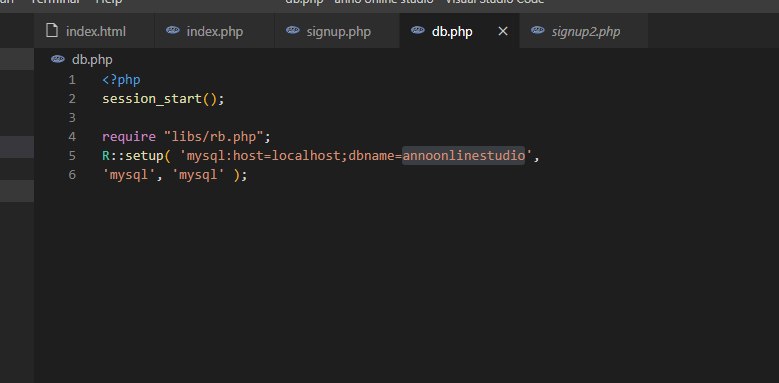Switch to the index.php tab
779x383 pixels.
(x=214, y=31)
